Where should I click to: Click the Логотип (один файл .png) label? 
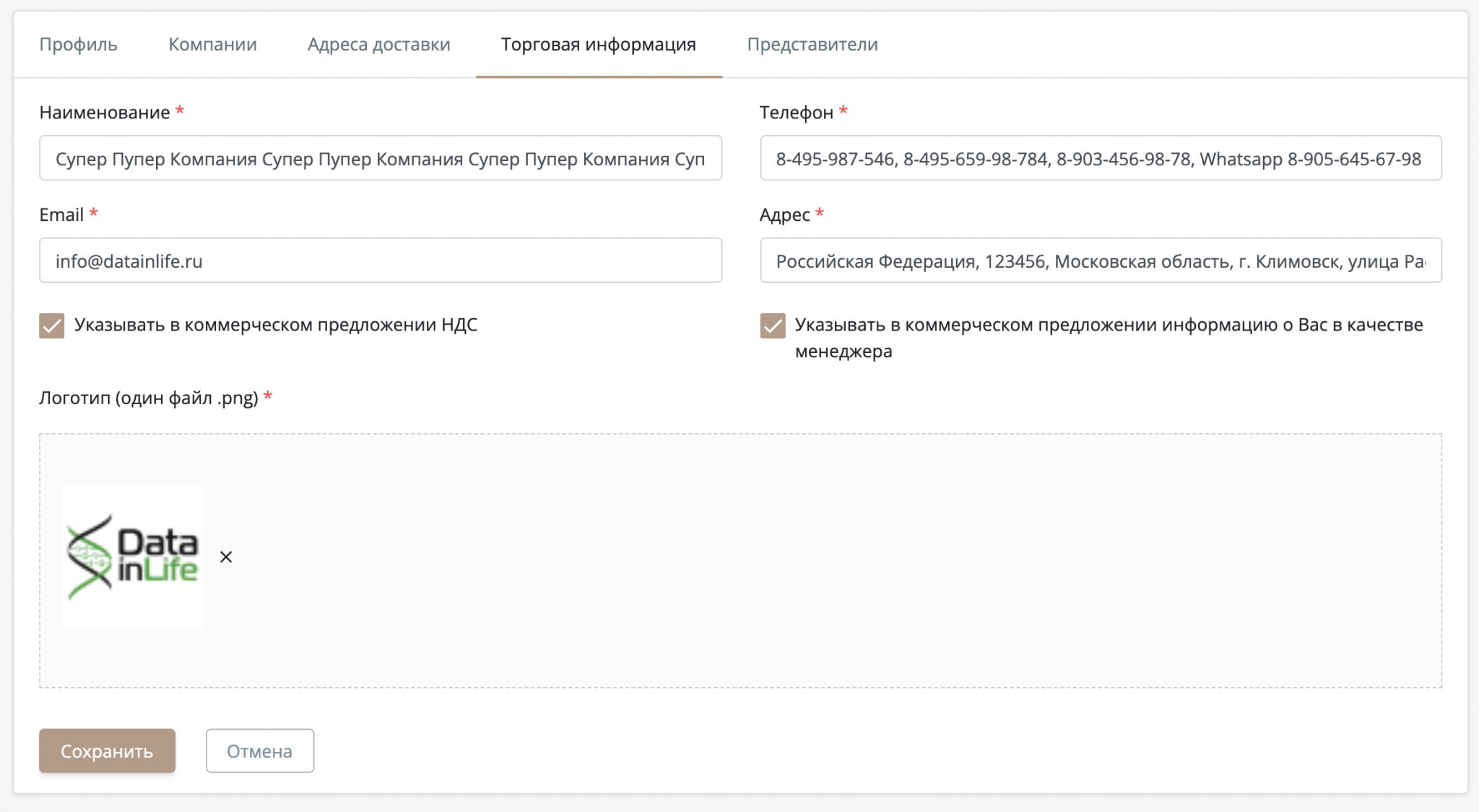click(x=148, y=398)
